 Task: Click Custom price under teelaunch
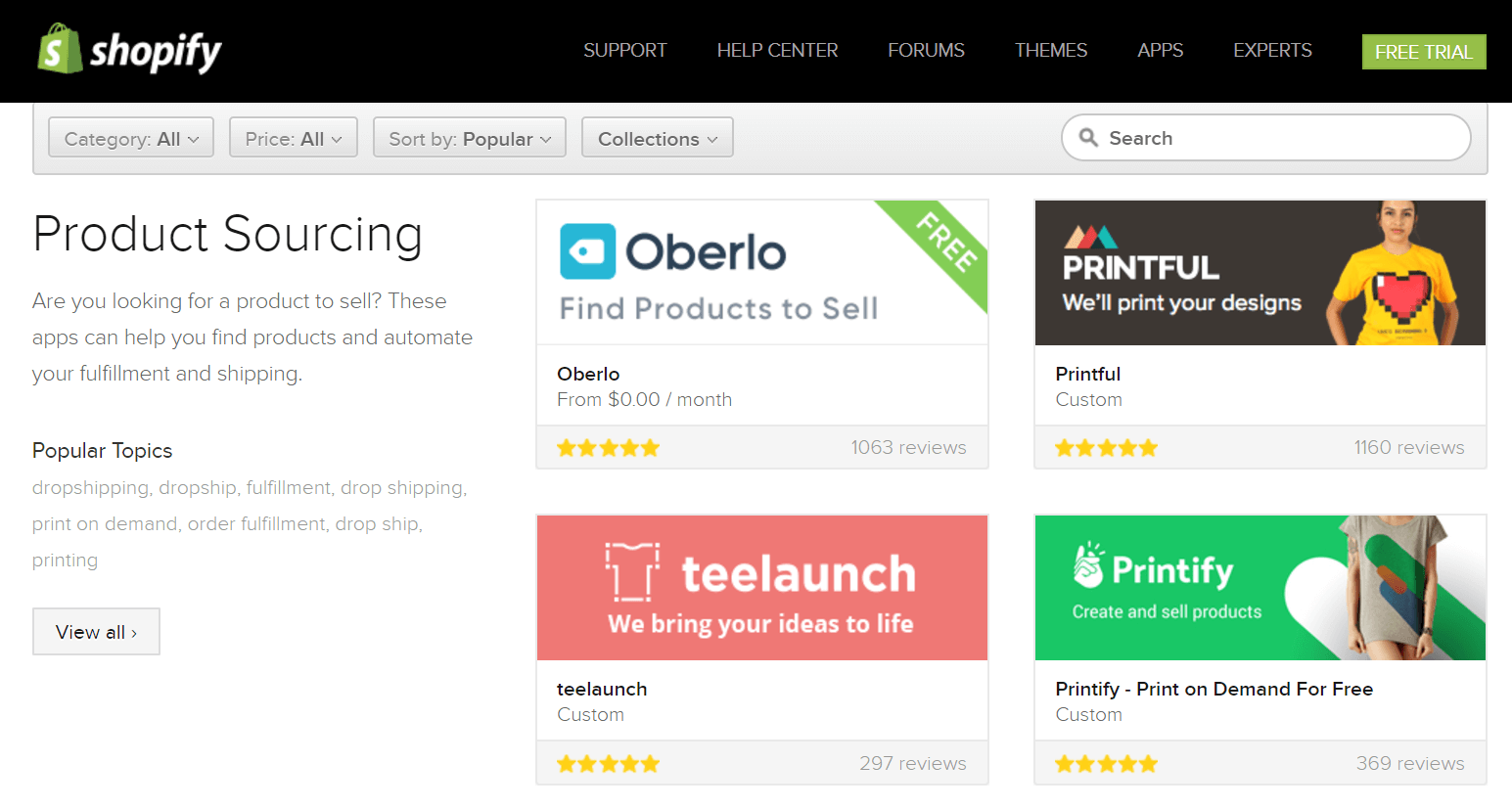590,714
